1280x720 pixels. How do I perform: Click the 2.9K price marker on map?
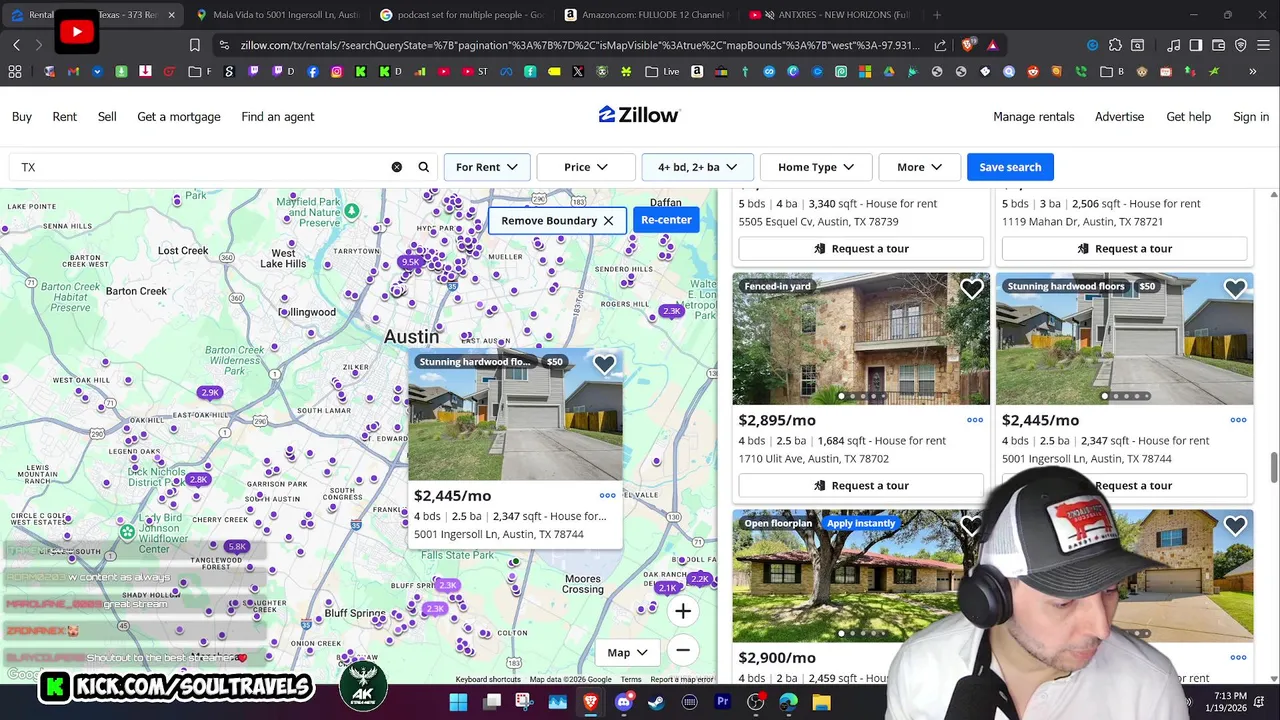[209, 393]
